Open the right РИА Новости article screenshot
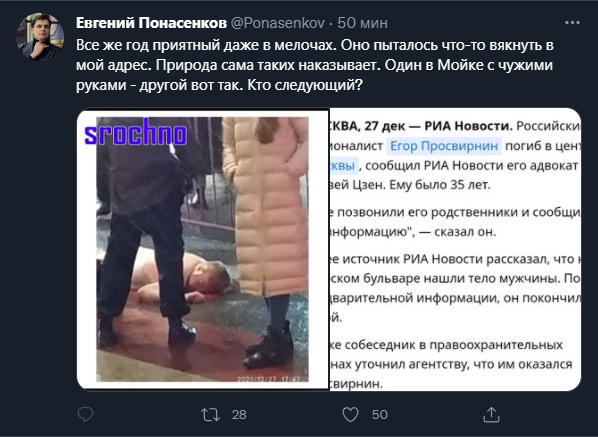 [455, 249]
